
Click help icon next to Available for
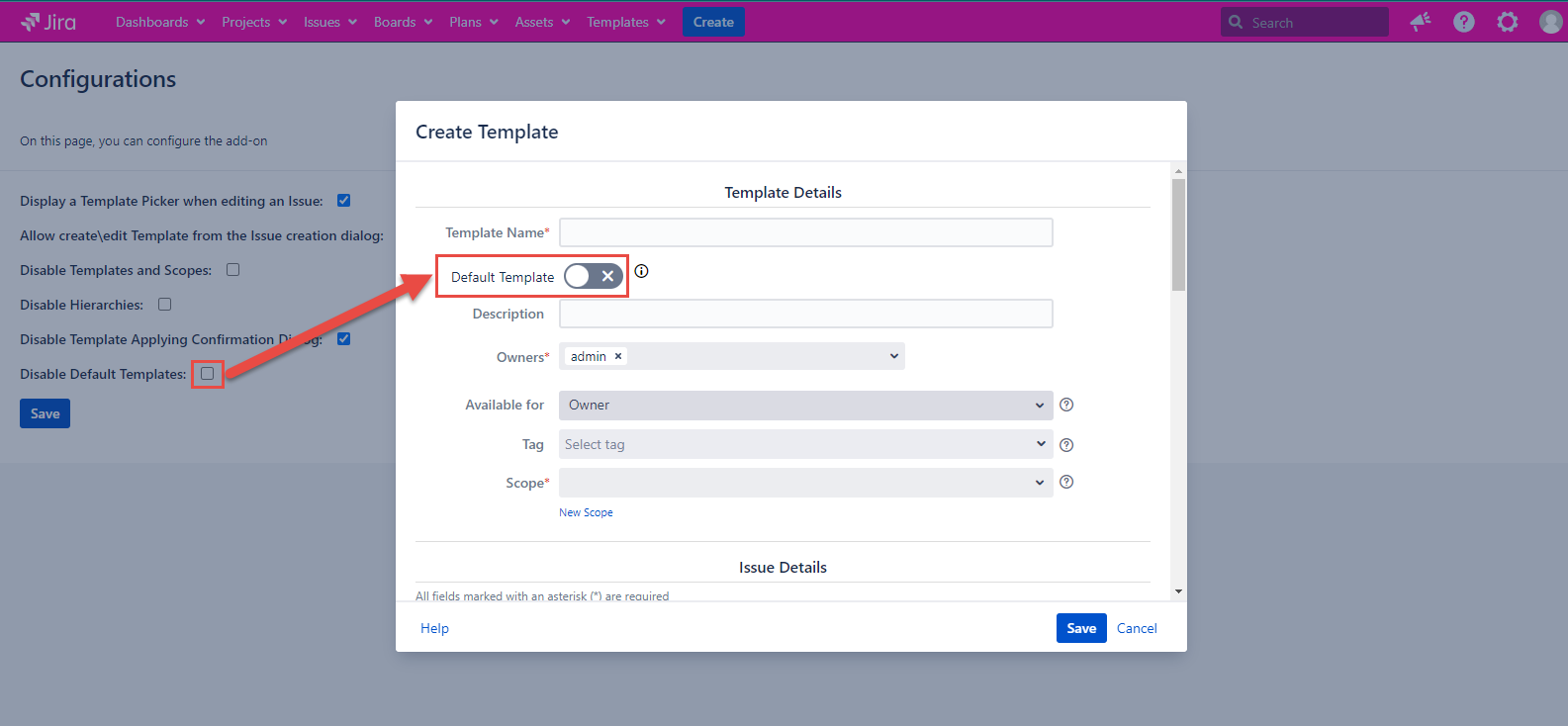(x=1066, y=405)
